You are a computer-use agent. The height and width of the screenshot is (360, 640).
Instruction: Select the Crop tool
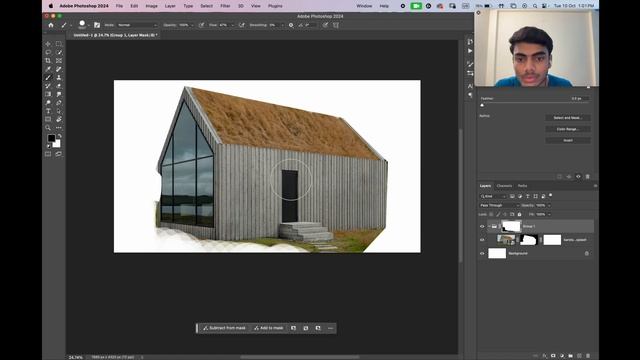click(x=48, y=61)
